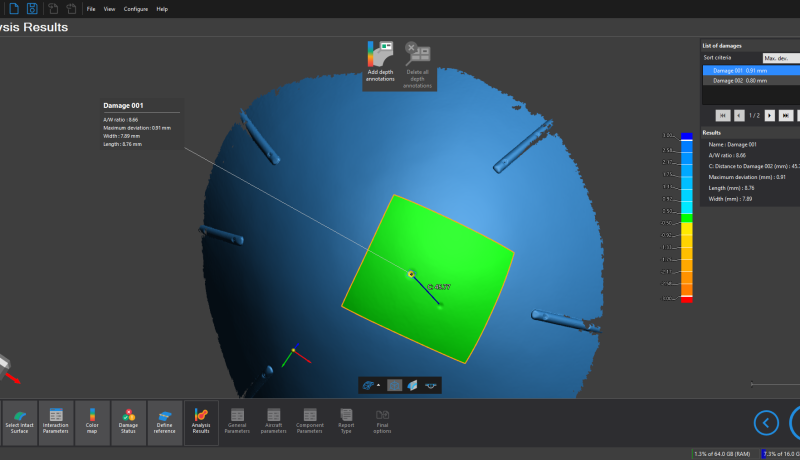Open the Configure menu
800x460 pixels.
[x=136, y=8]
